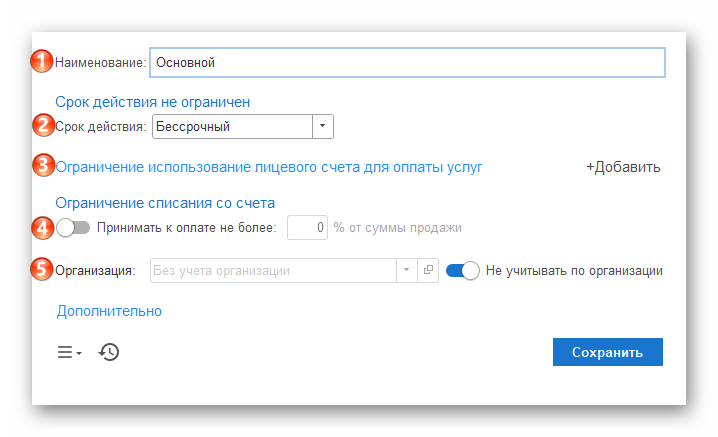Open the hamburger list menu icon
718x437 pixels.
(69, 352)
